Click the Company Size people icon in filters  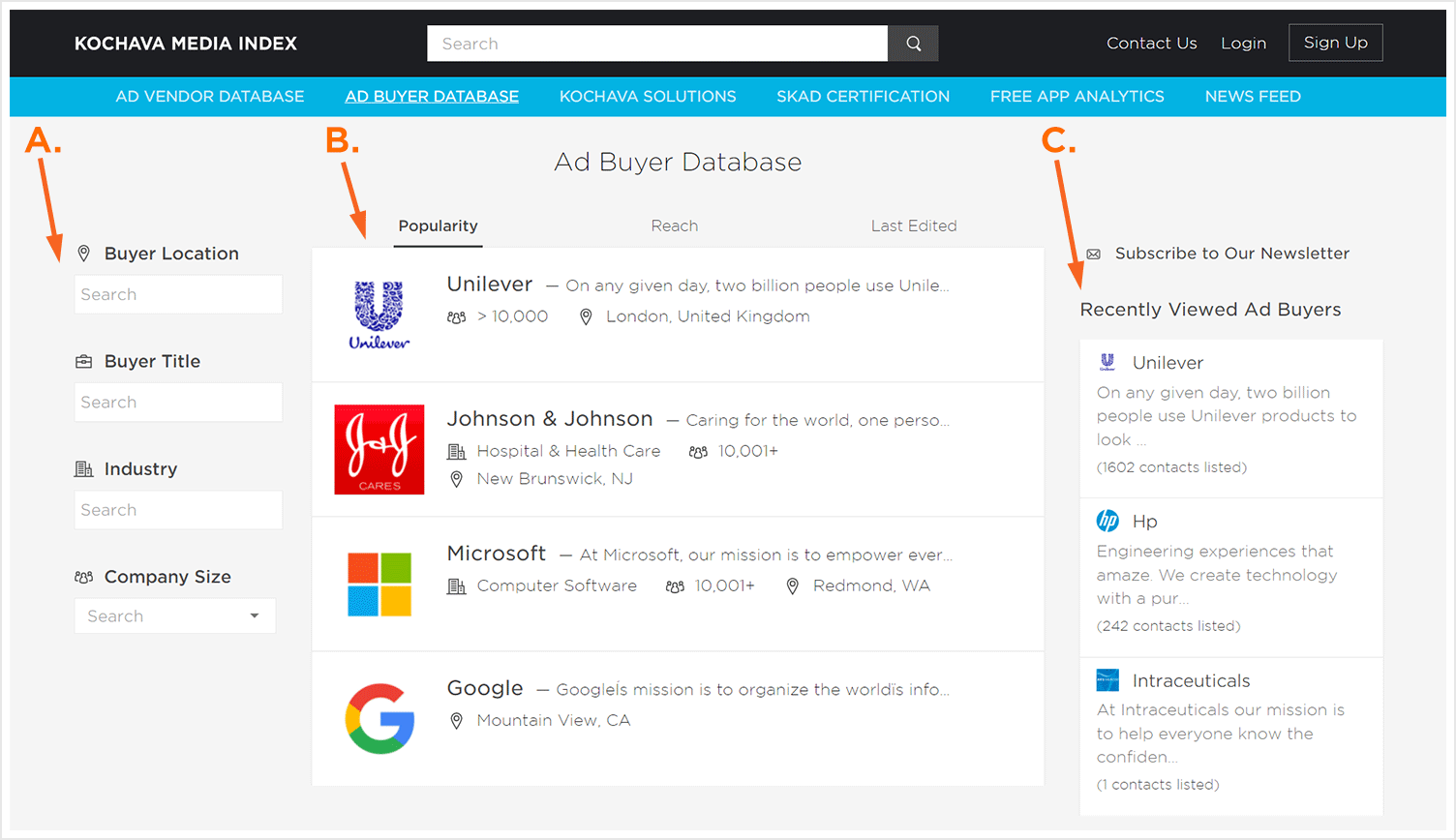point(84,577)
